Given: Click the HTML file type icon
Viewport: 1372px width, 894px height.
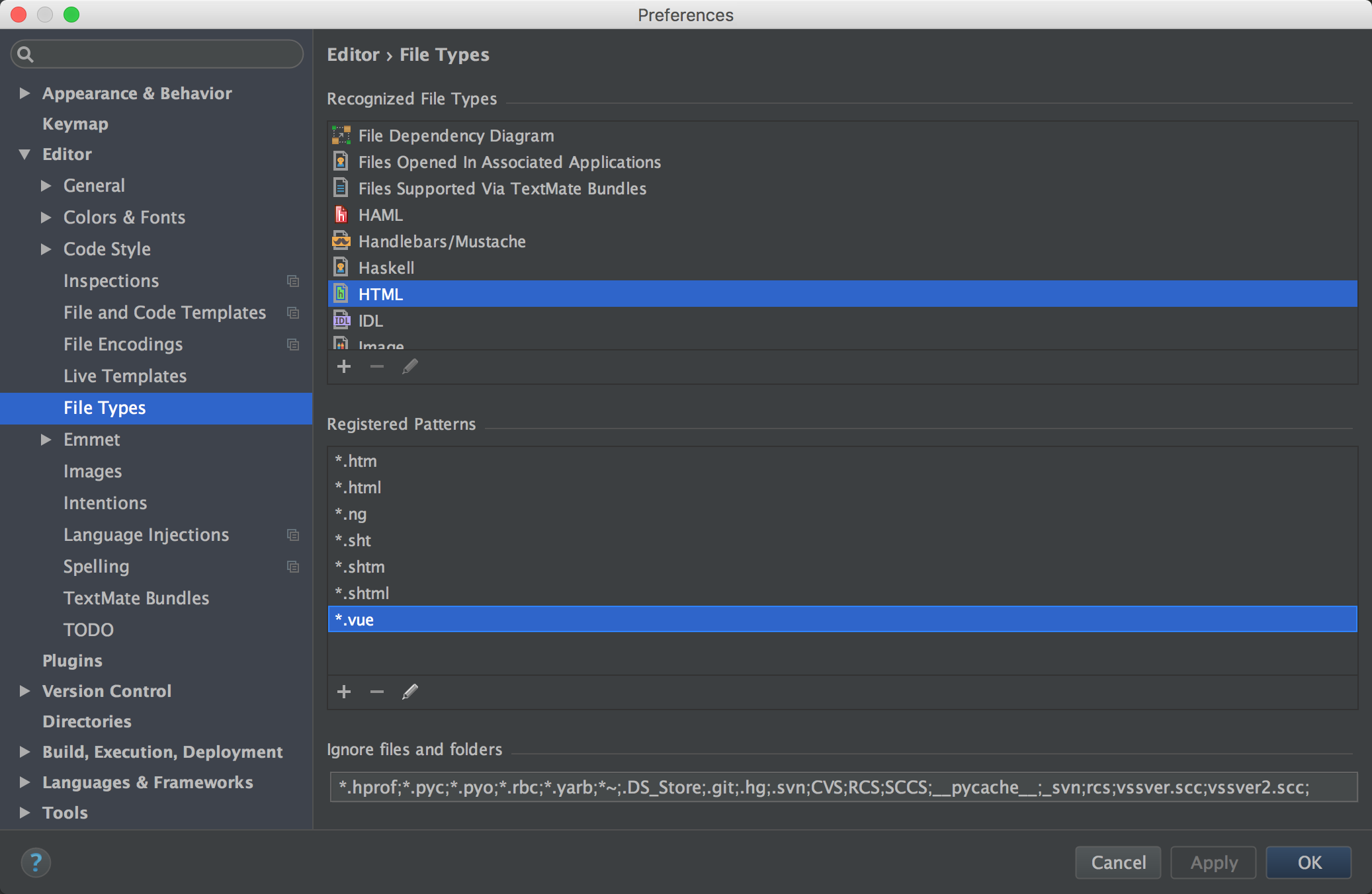Looking at the screenshot, I should coord(342,294).
